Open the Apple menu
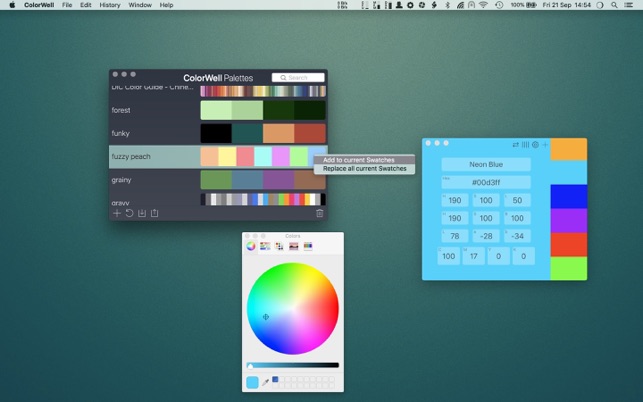This screenshot has height=402, width=643. [12, 5]
